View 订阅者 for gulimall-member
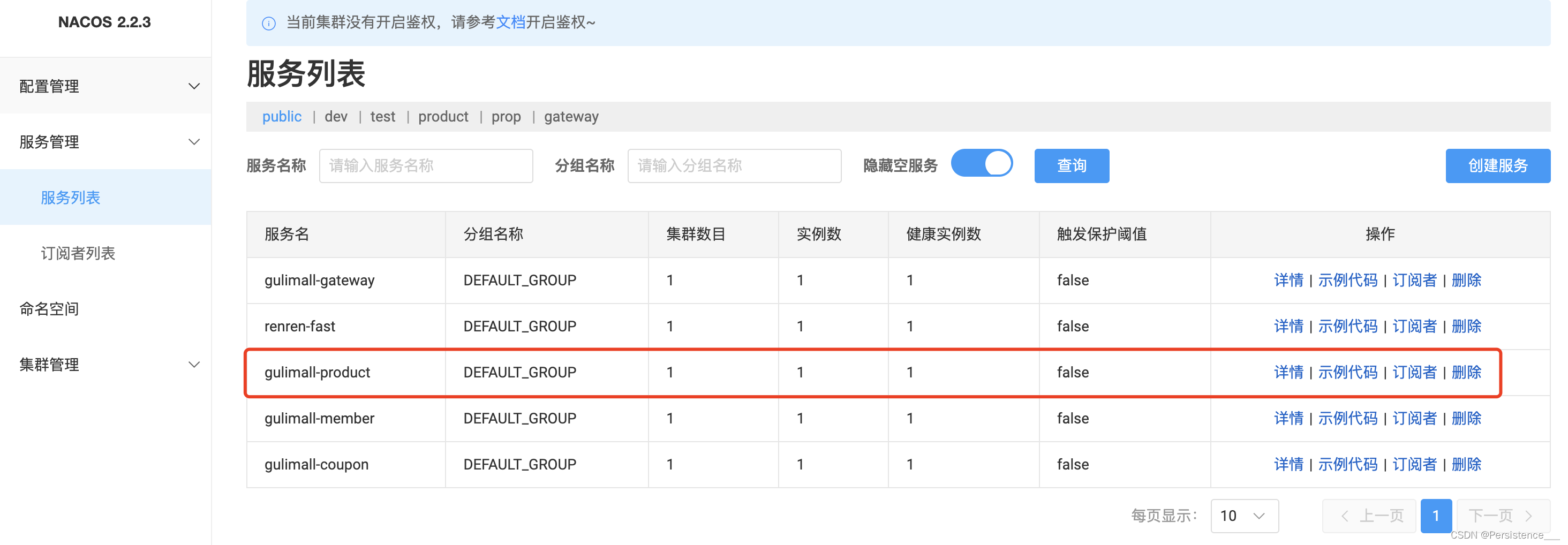Viewport: 1568px width, 545px height. [x=1414, y=419]
